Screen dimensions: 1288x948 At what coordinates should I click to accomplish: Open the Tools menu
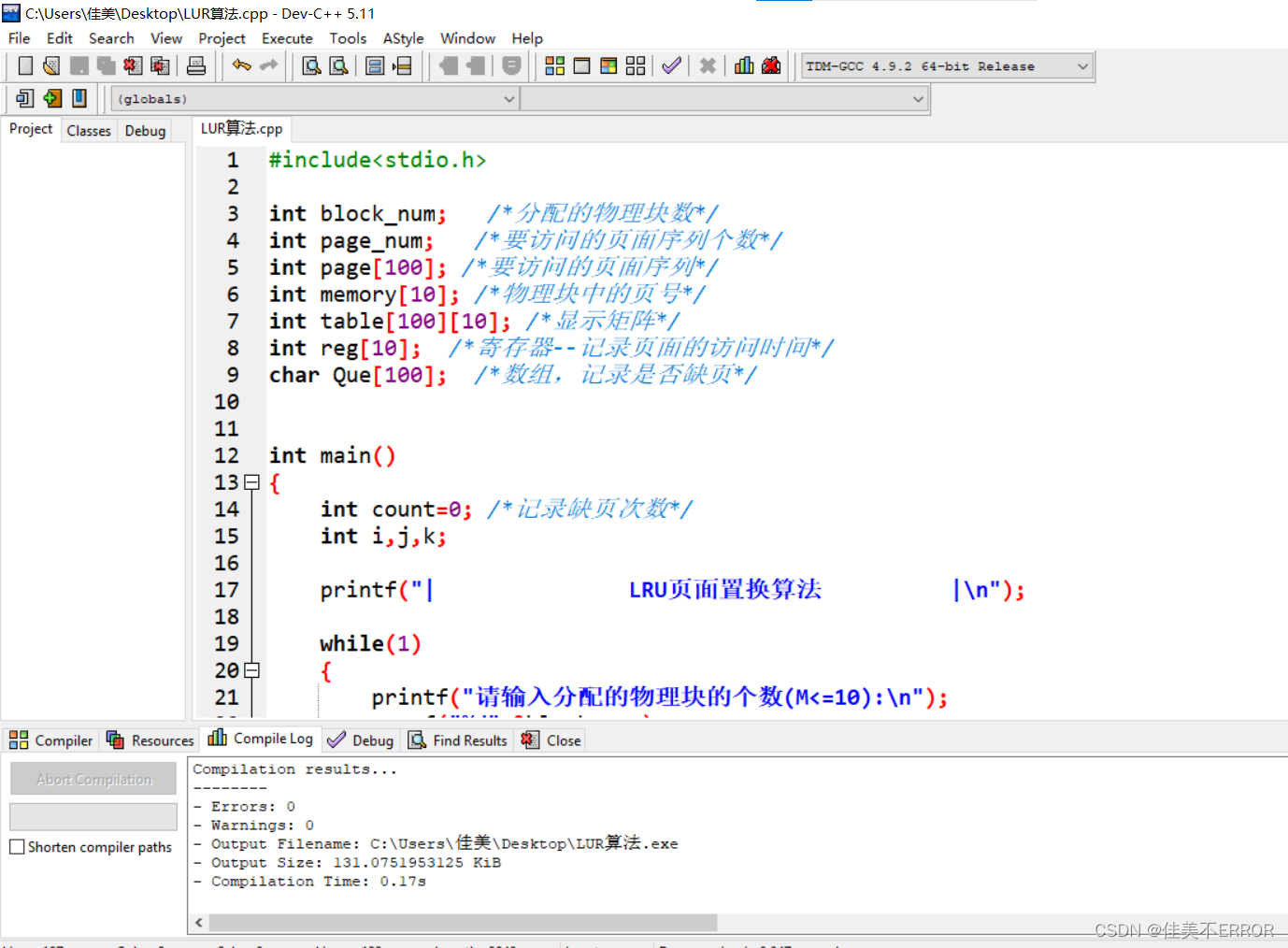click(x=348, y=38)
